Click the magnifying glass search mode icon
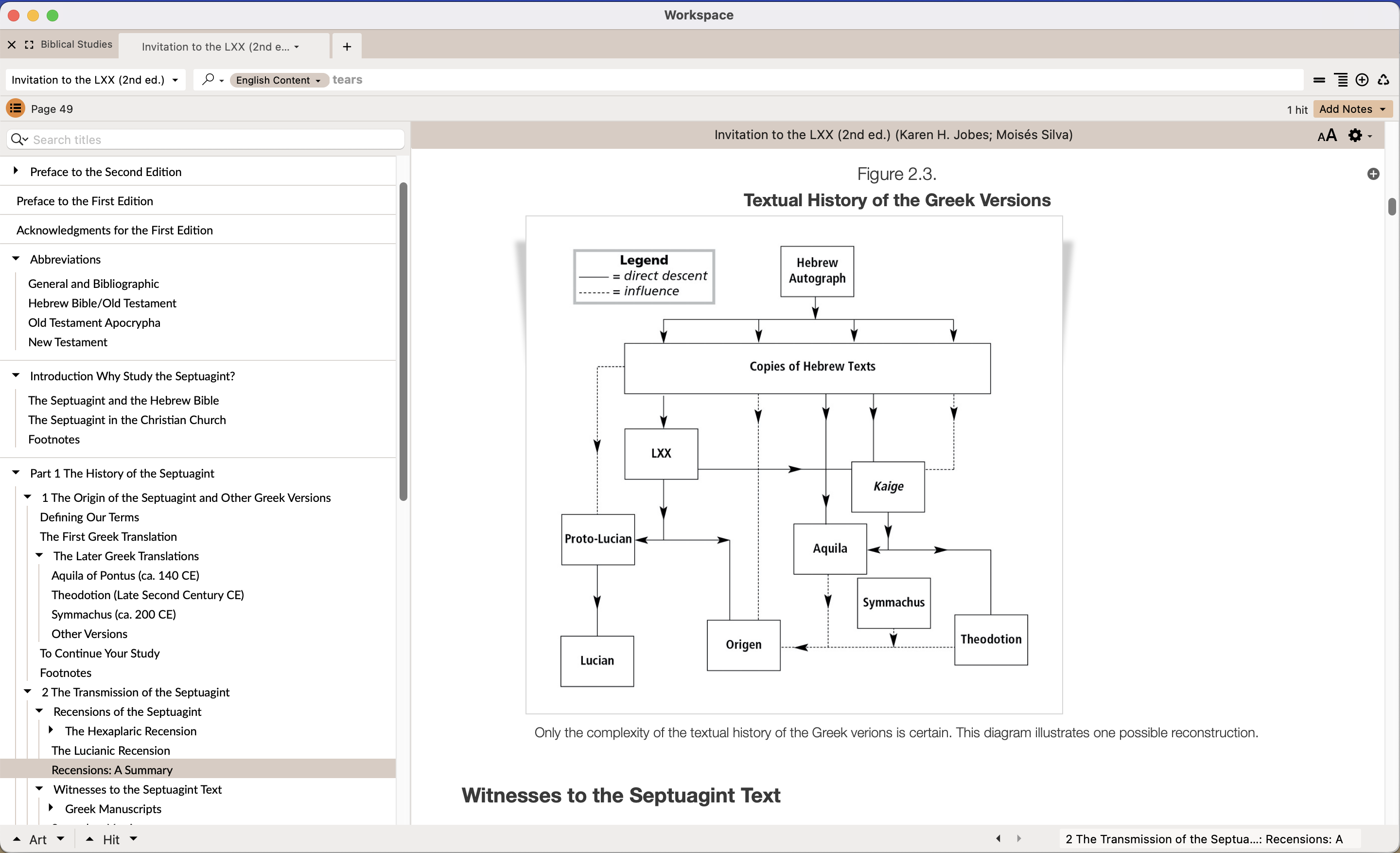The width and height of the screenshot is (1400, 853). 209,80
